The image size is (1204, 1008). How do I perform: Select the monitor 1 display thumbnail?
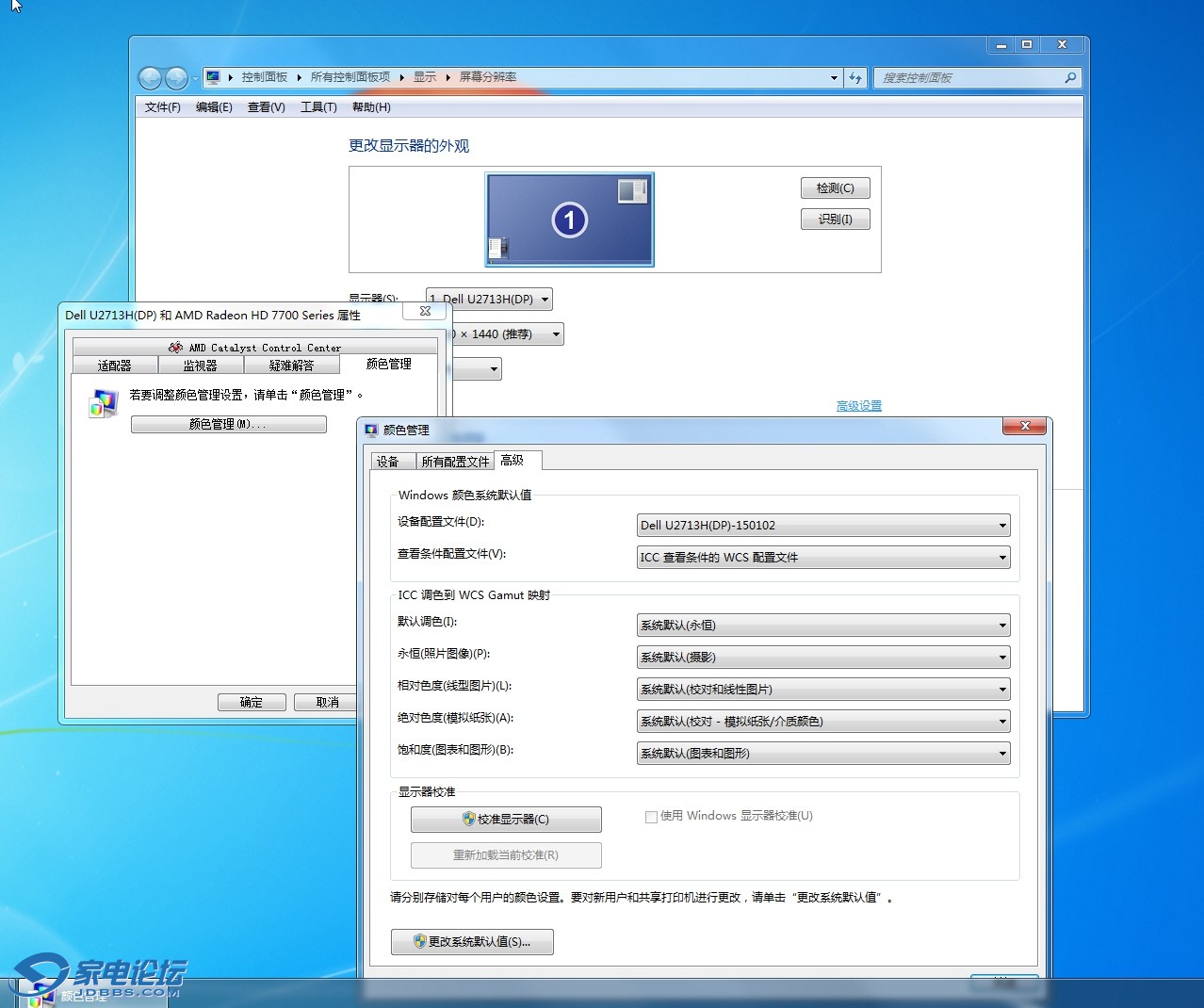(x=569, y=219)
